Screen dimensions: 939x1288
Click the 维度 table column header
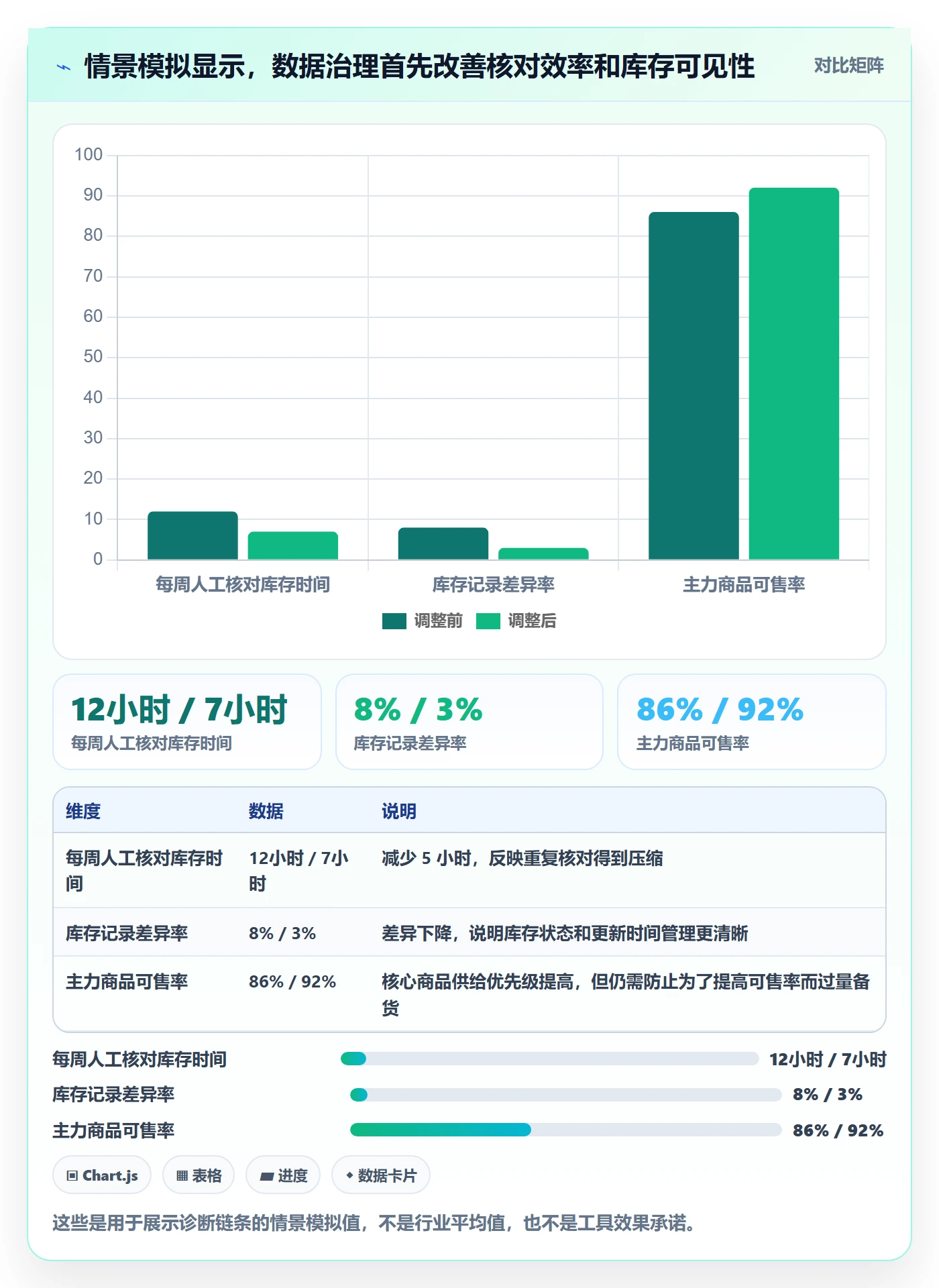click(x=83, y=811)
